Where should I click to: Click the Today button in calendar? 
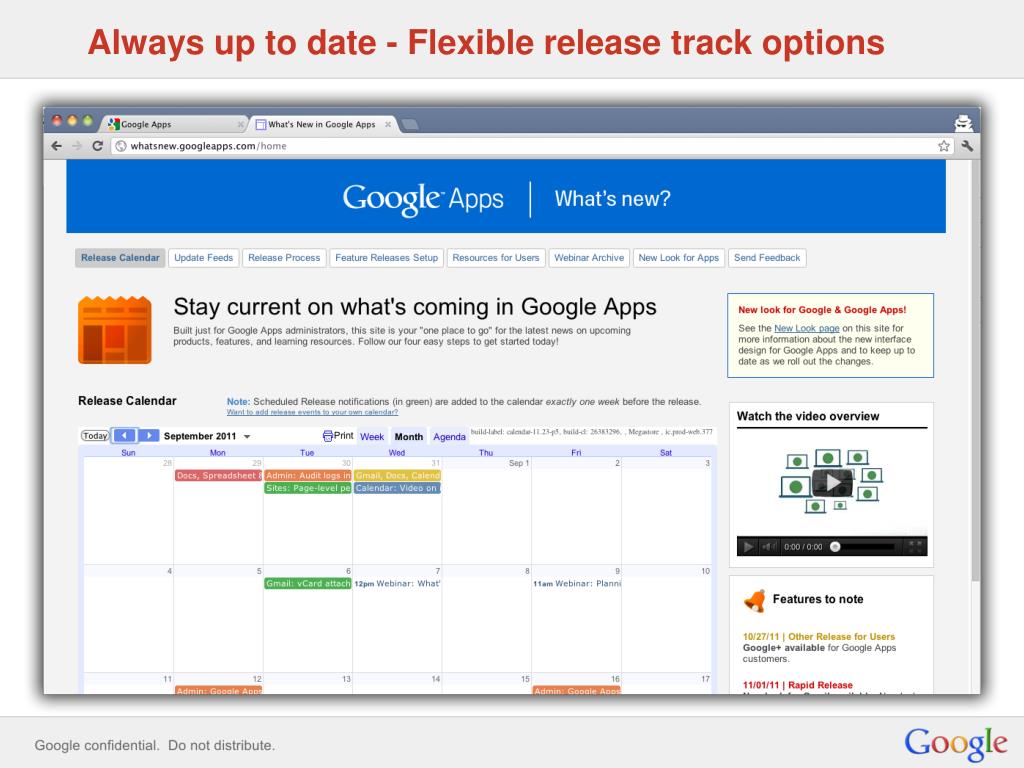pos(95,436)
